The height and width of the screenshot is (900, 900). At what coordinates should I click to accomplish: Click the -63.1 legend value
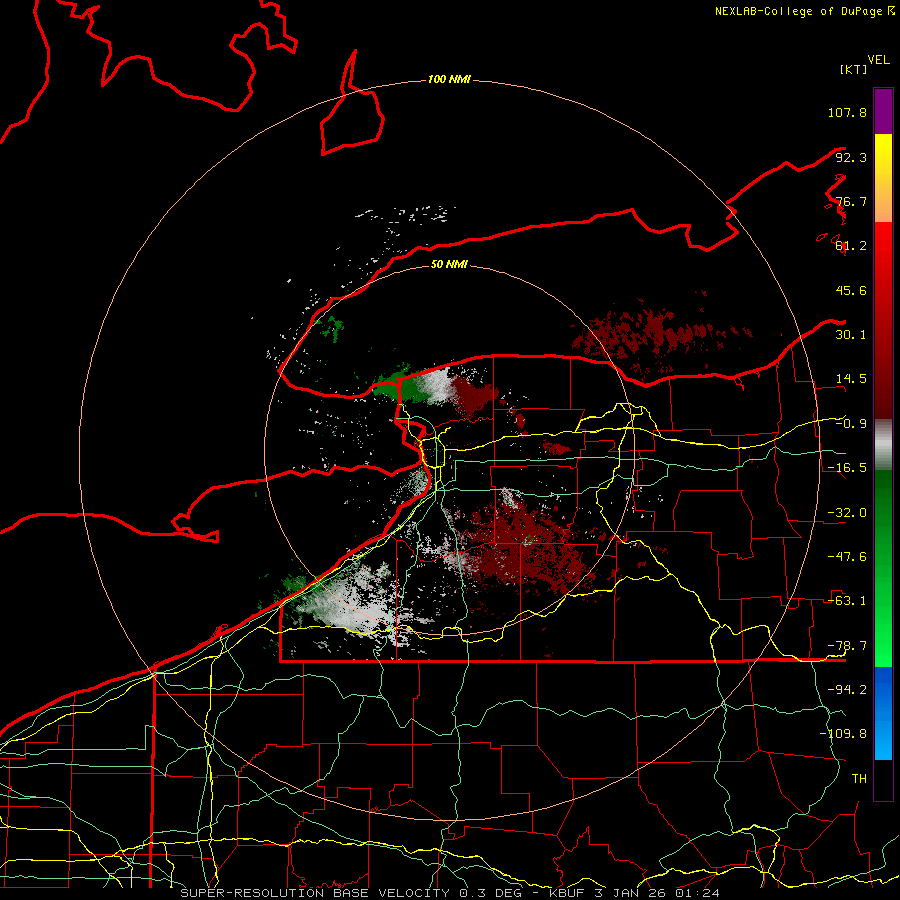[x=847, y=601]
